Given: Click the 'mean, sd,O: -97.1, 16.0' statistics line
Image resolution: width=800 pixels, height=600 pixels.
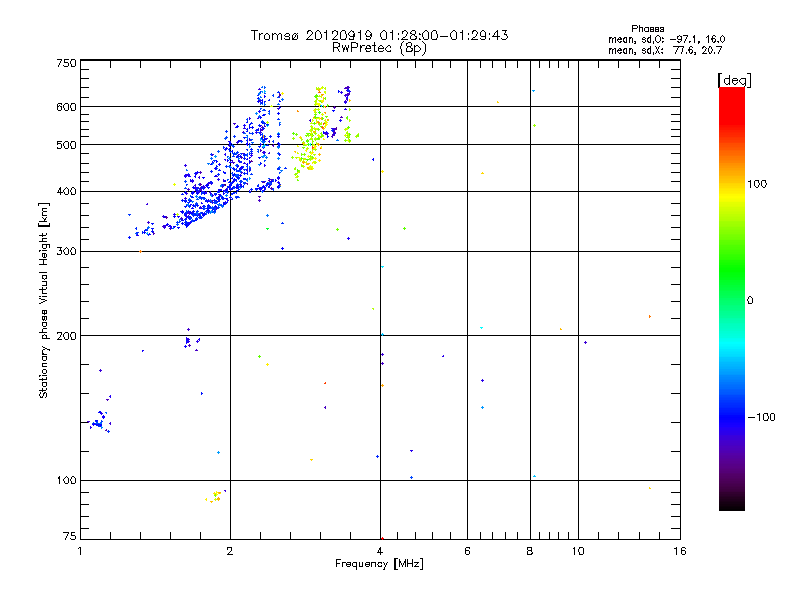Looking at the screenshot, I should click(x=666, y=39).
